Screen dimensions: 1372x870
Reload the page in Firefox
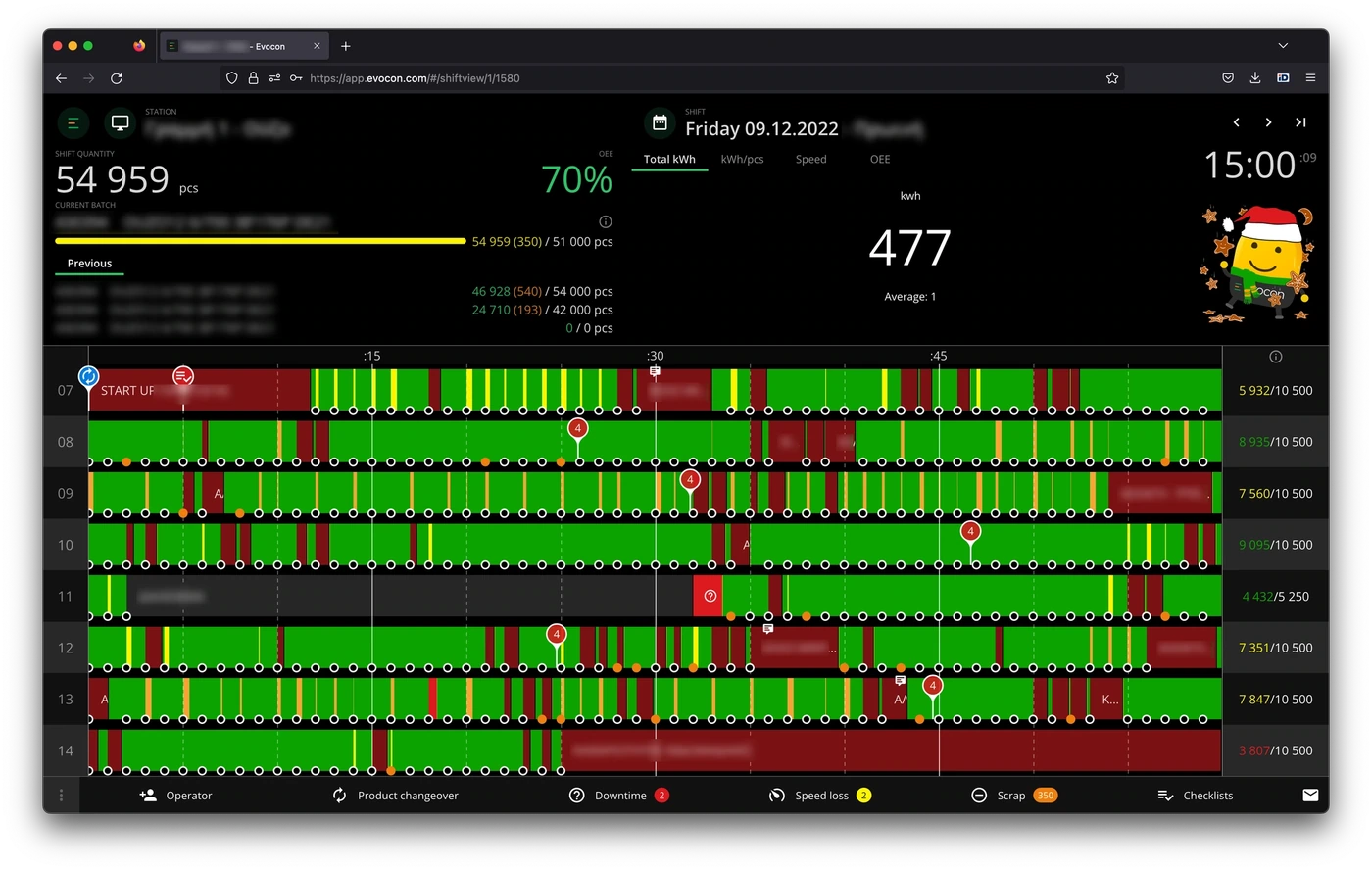[x=117, y=78]
